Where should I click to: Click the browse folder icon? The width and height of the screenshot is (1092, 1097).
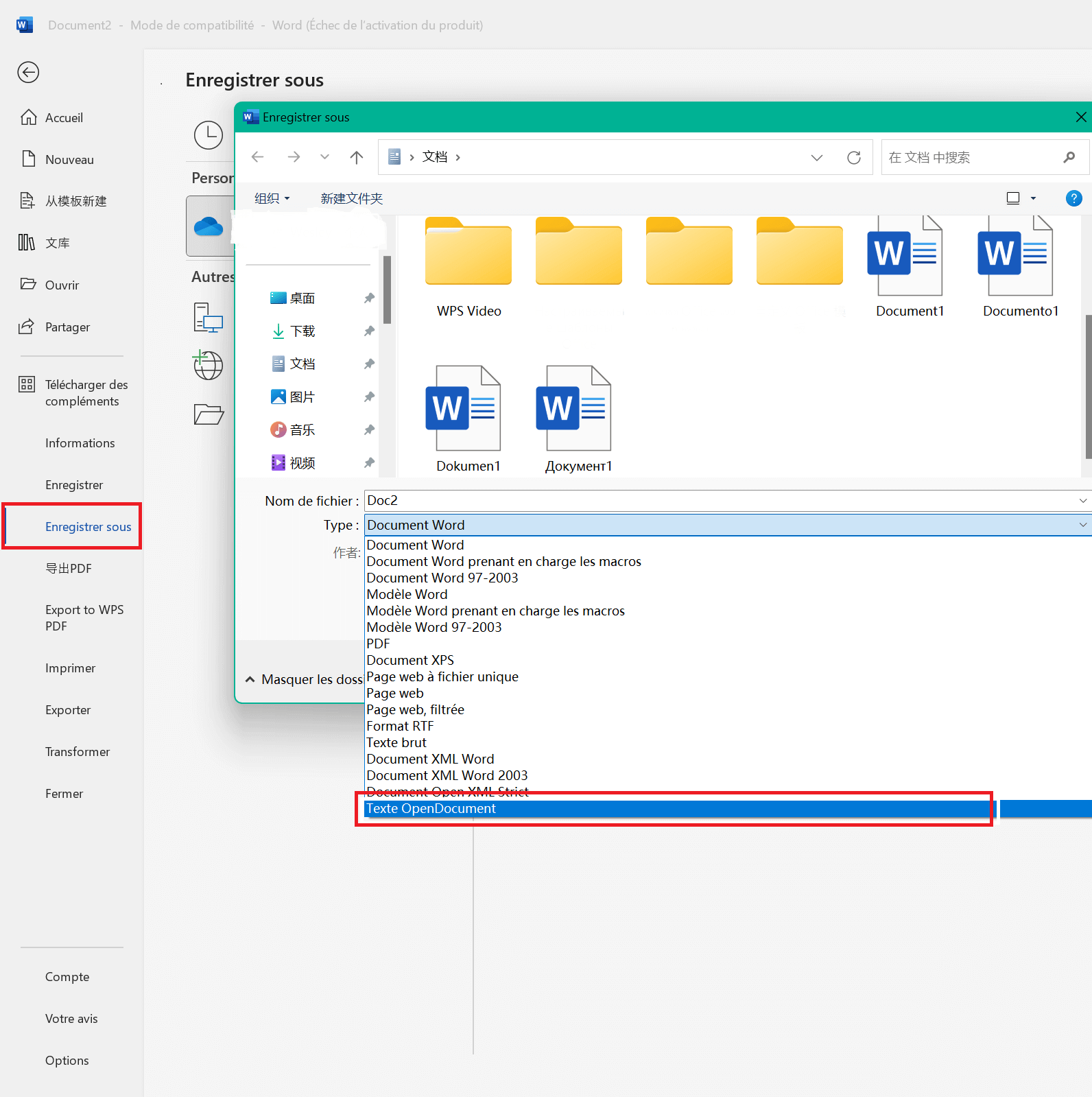[209, 414]
